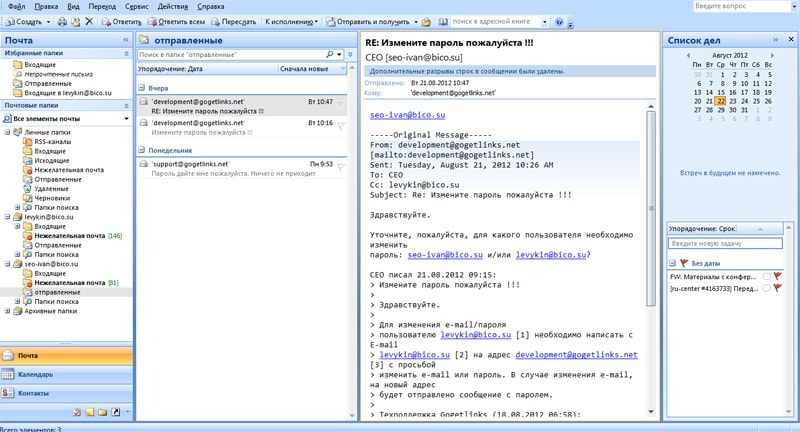800x432 pixels.
Task: Click the message body vertical scrollbar
Action: 651,208
